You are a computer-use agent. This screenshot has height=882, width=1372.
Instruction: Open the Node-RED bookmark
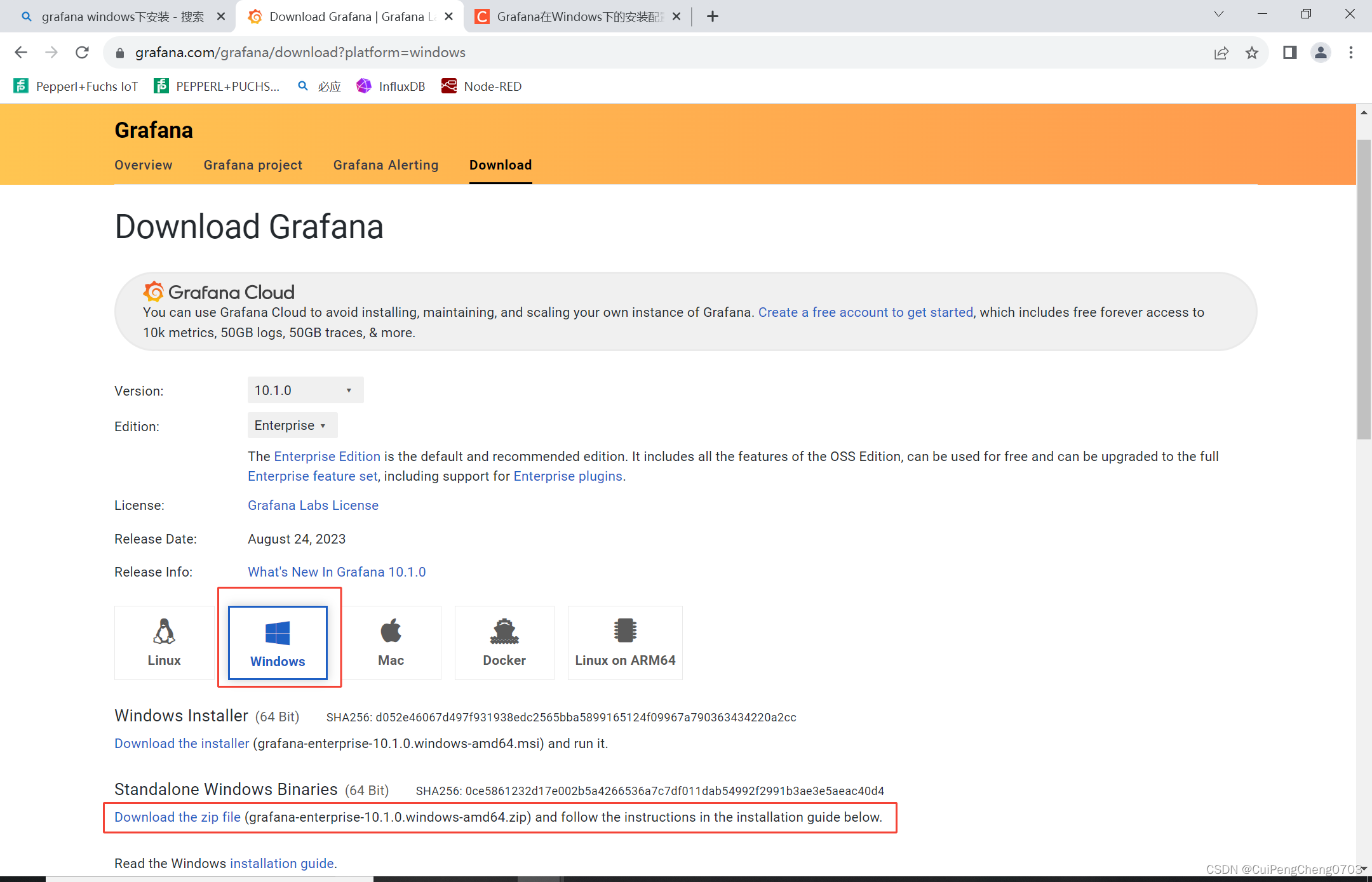tap(481, 86)
